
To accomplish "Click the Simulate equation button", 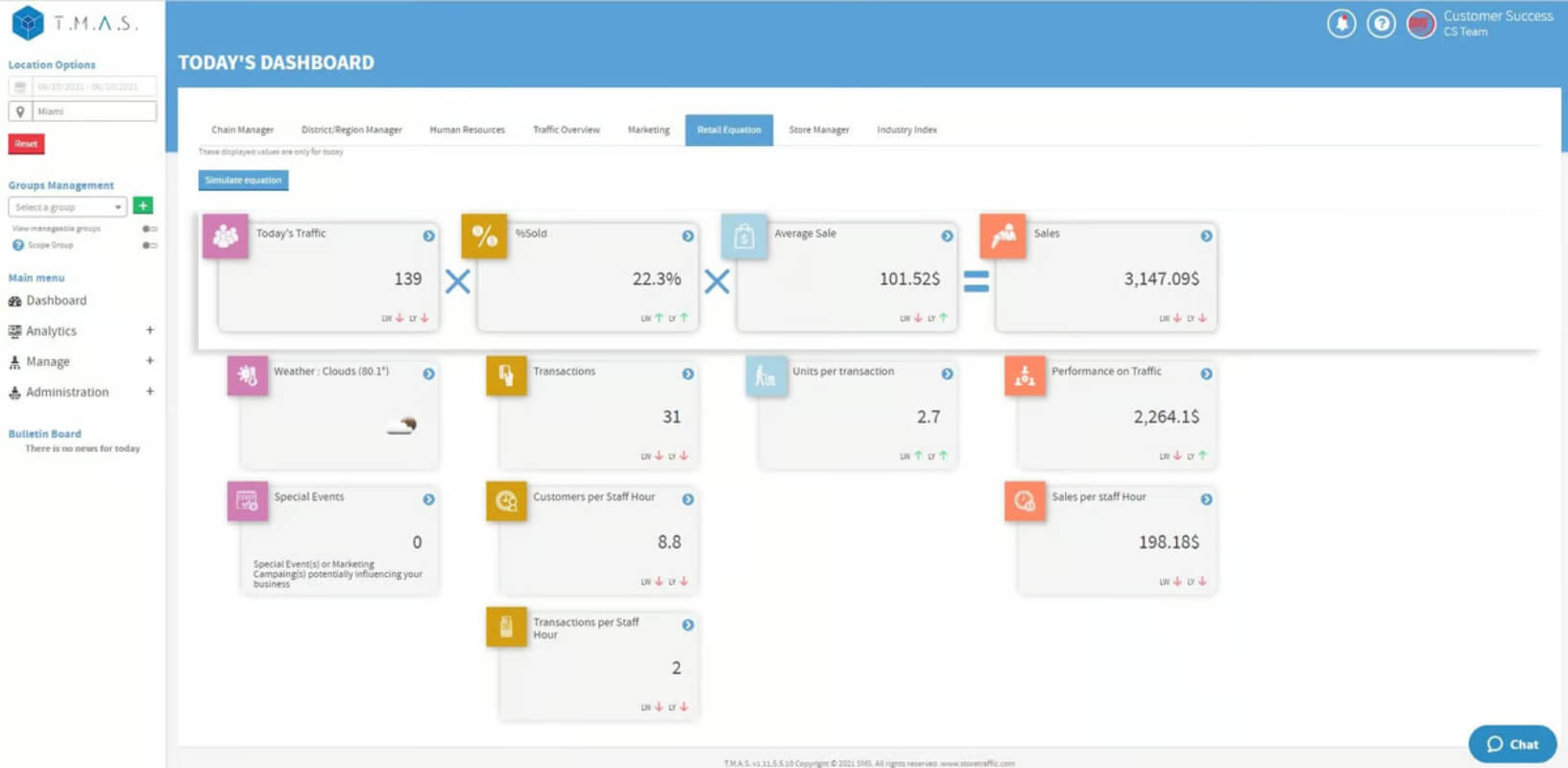I will [x=243, y=180].
